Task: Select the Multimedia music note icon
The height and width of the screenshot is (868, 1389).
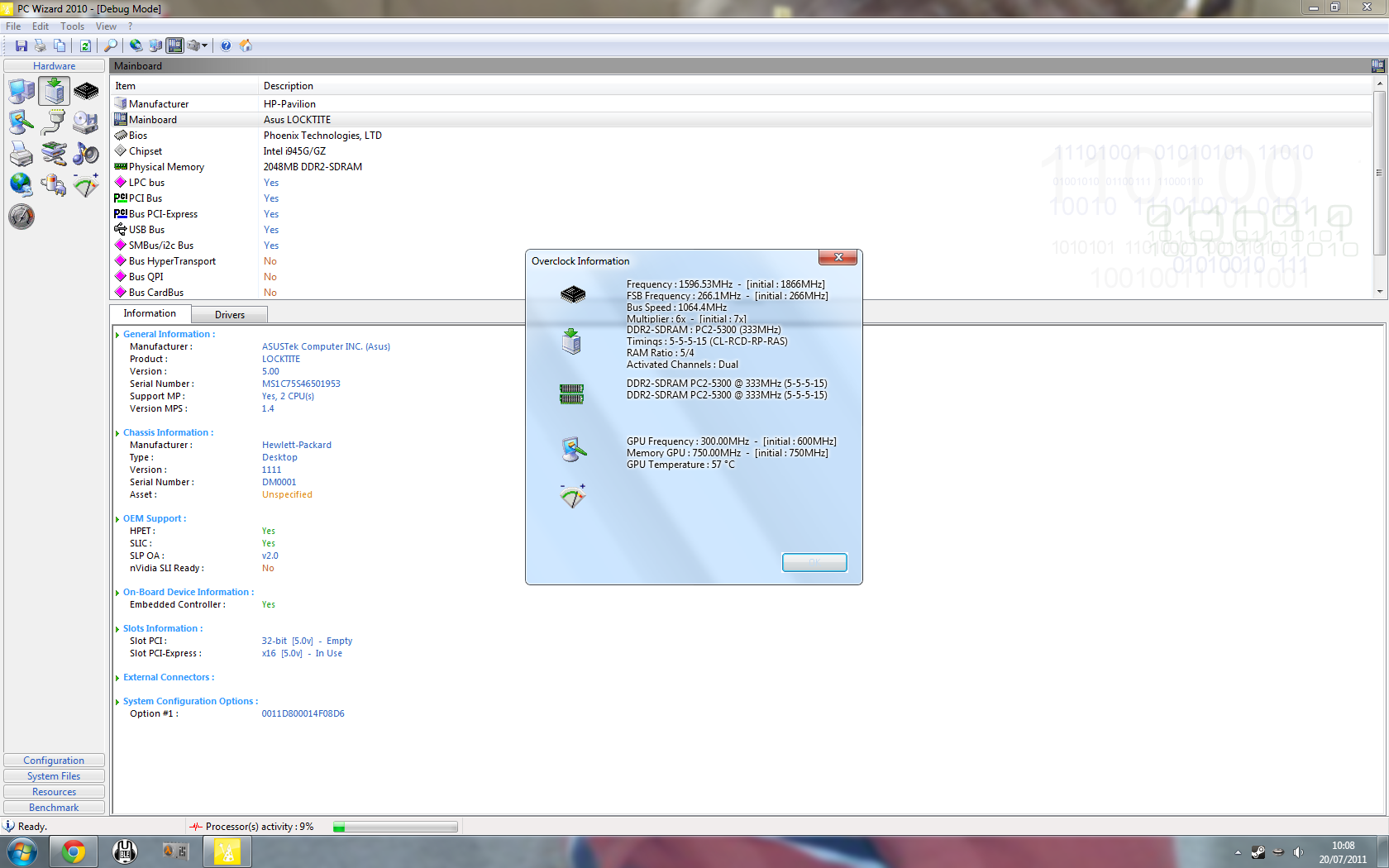Action: pos(86,154)
